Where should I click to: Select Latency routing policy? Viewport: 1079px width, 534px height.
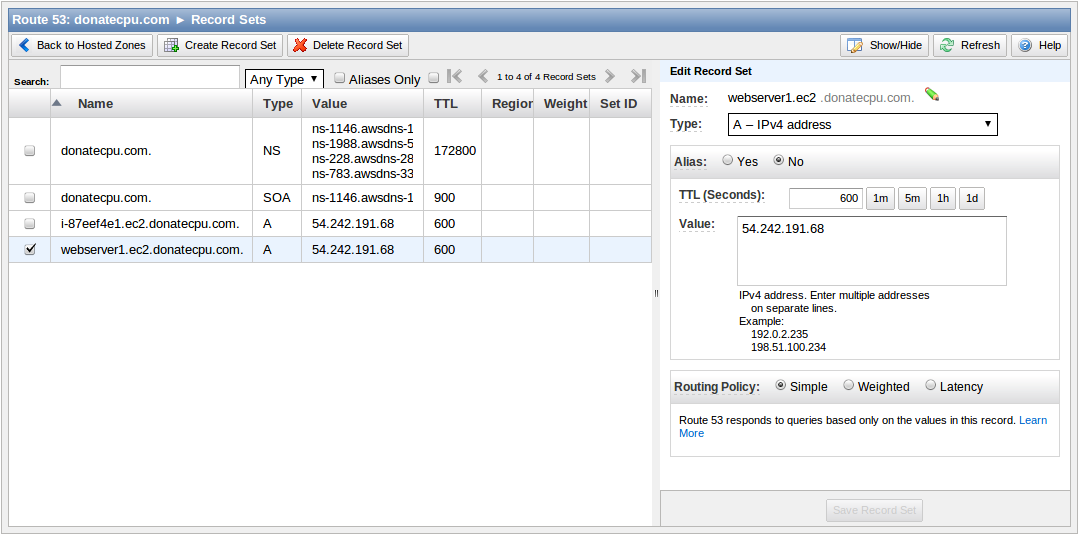930,385
